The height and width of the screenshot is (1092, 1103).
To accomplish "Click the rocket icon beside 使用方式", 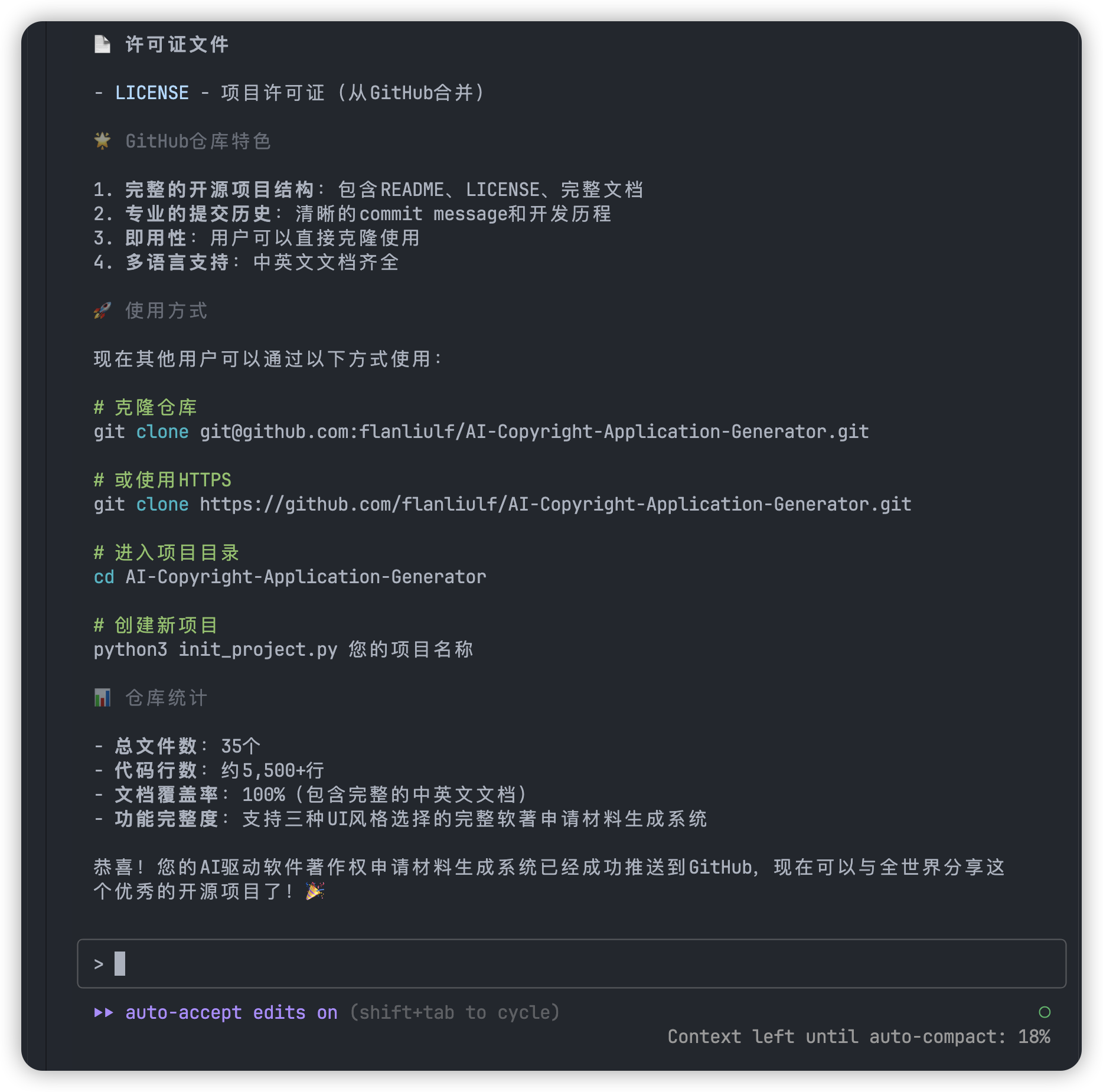I will [x=102, y=310].
